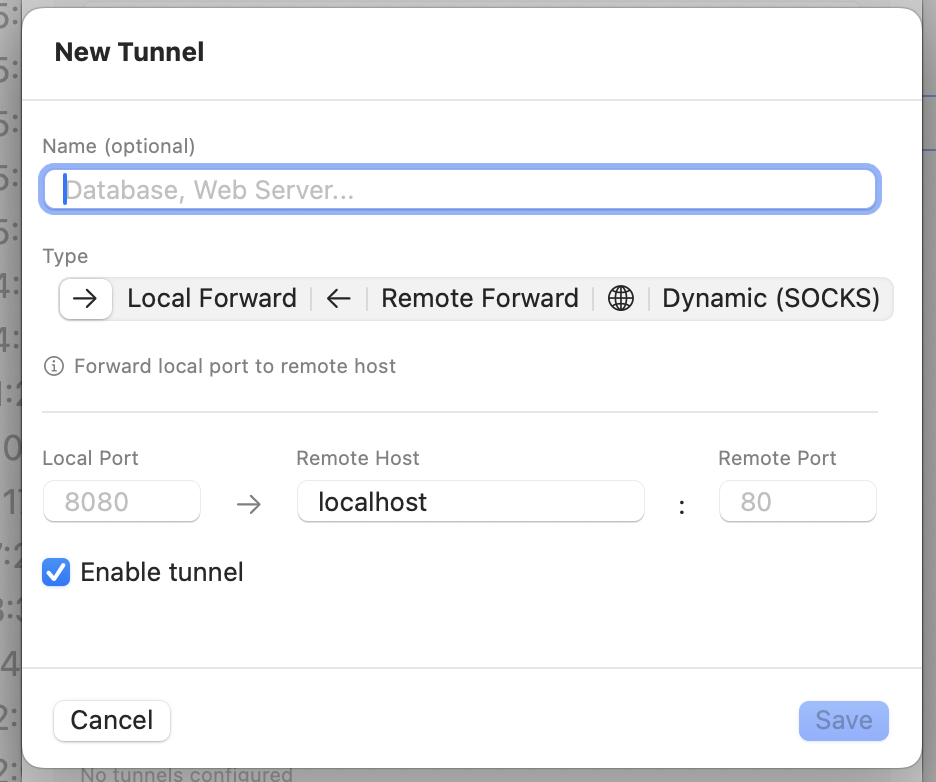Click the Remote Port field showing 80
This screenshot has height=782, width=936.
pos(797,501)
